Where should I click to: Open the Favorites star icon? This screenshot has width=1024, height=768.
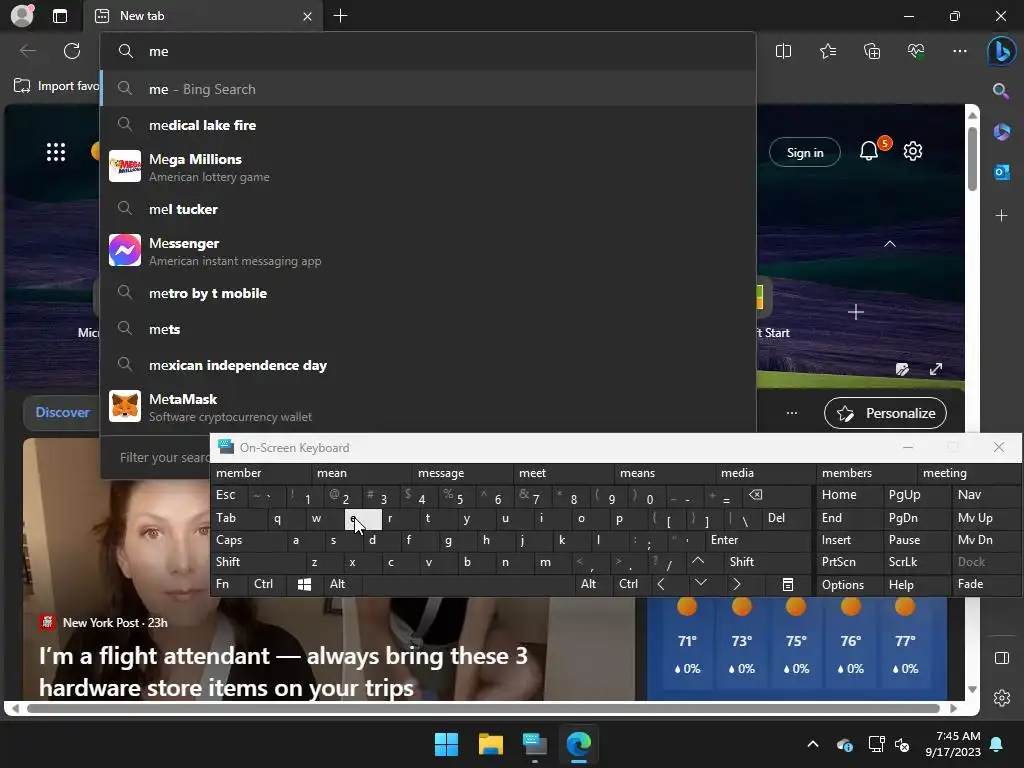(x=827, y=51)
